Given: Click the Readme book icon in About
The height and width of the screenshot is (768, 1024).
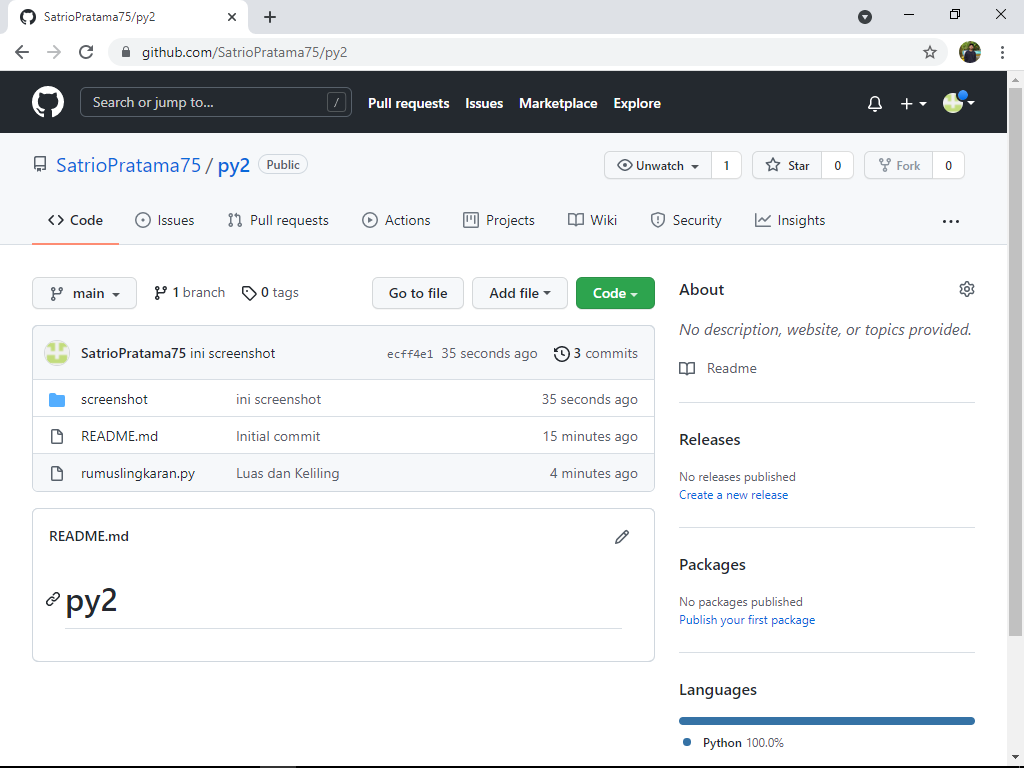Looking at the screenshot, I should click(687, 368).
